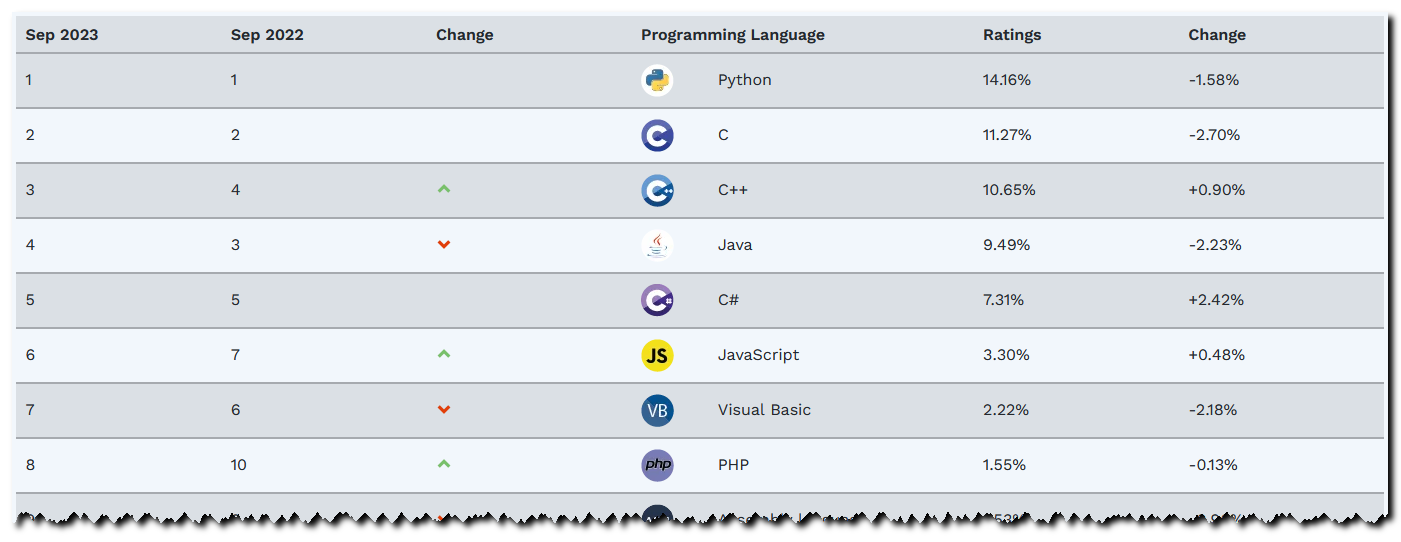Click the +2.42% change value for C#
1401x542 pixels.
[x=1217, y=300]
